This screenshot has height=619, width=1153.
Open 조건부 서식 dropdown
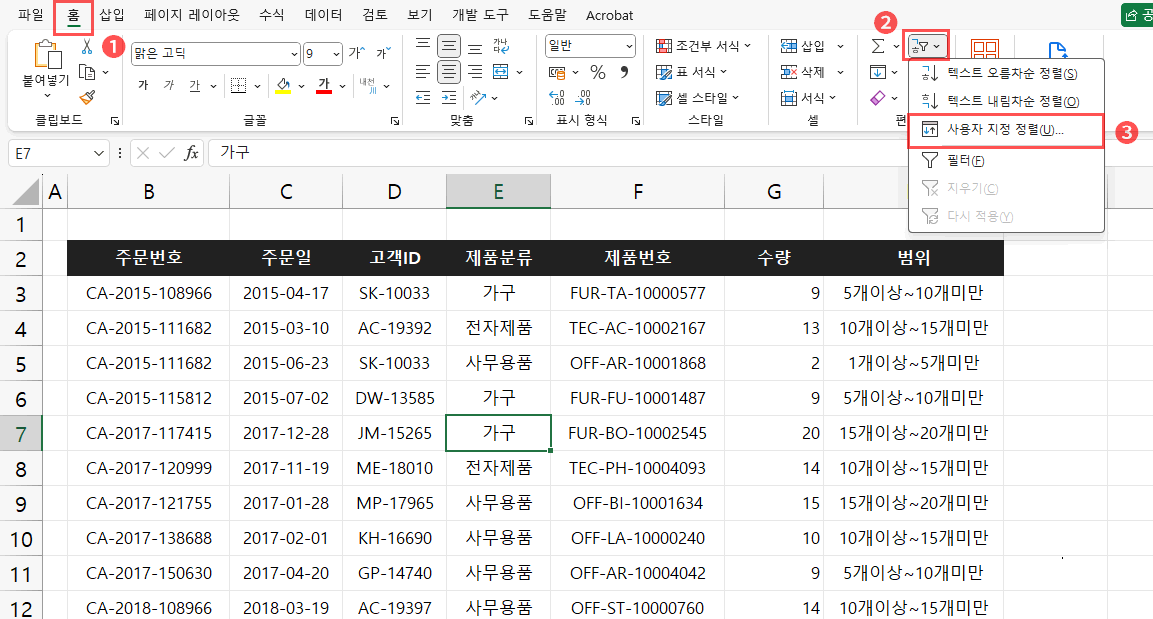coord(704,46)
